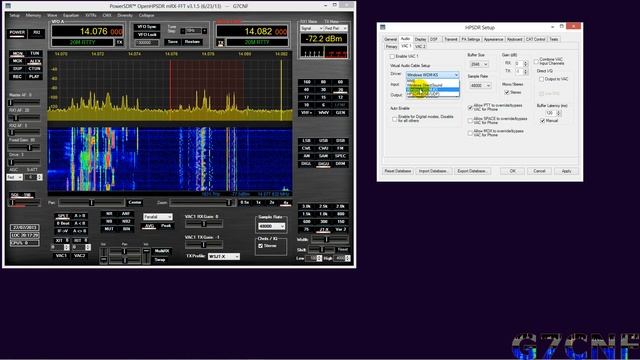Select the 160 meter band button
This screenshot has height=360, width=640.
[307, 82]
